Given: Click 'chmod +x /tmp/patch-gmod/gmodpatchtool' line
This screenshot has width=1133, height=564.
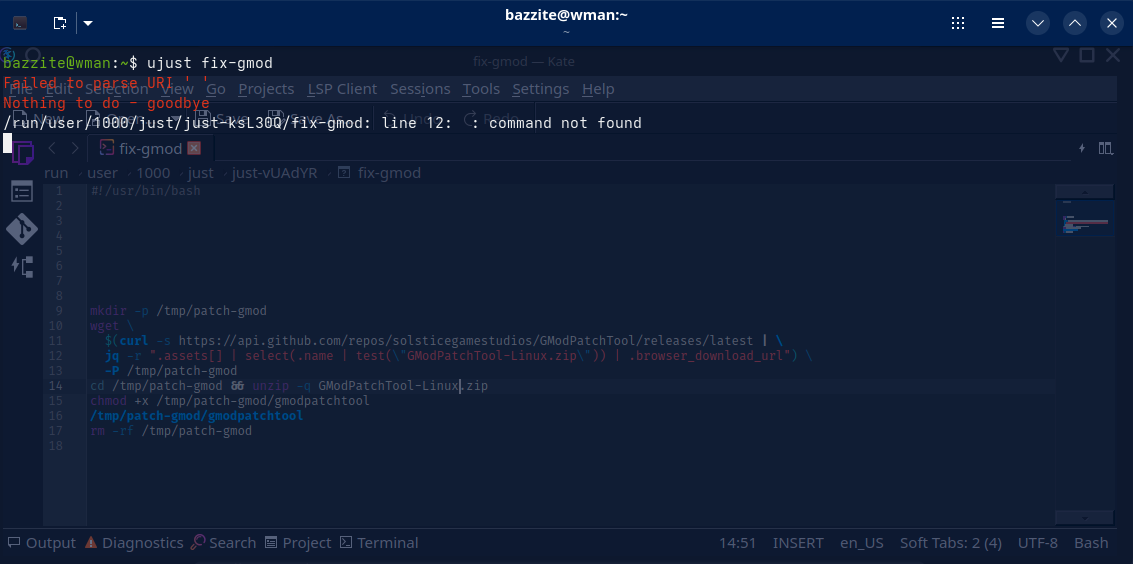Looking at the screenshot, I should pos(230,401).
